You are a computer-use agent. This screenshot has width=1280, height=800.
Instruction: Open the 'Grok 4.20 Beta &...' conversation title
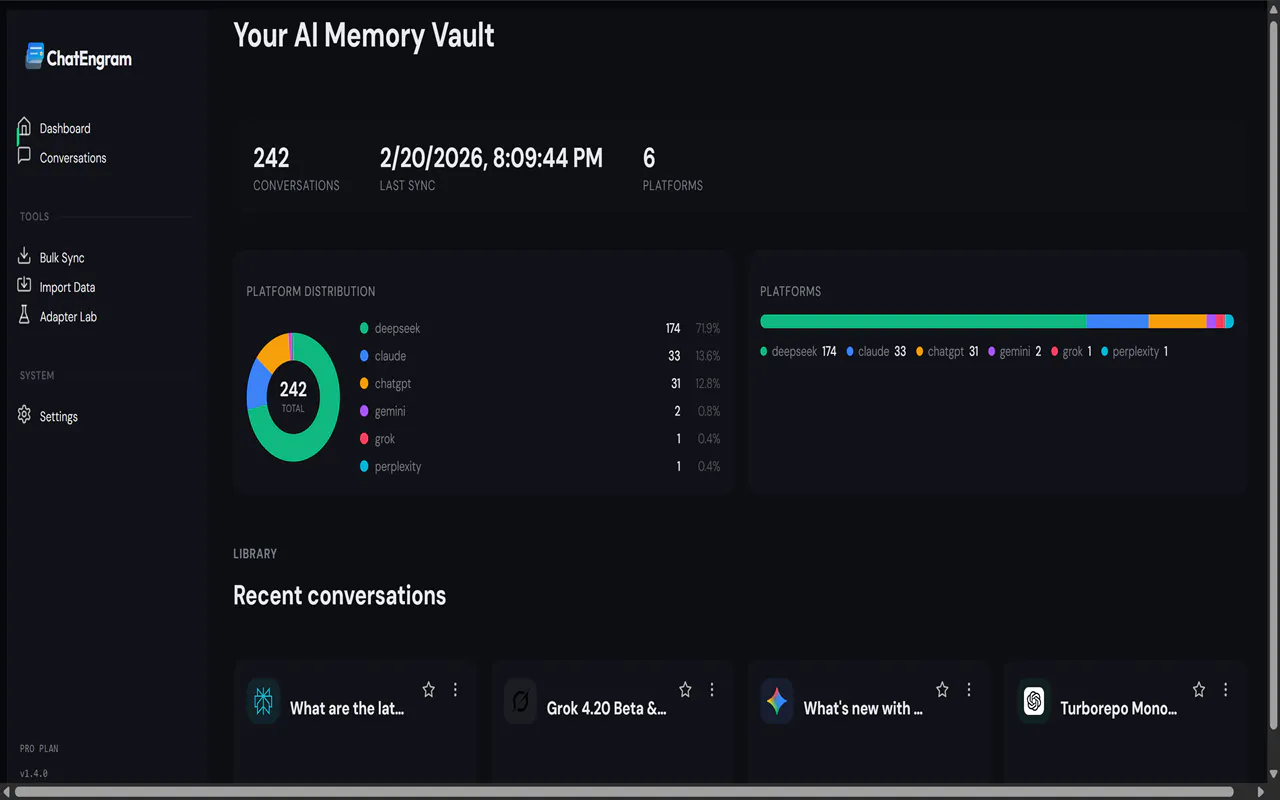pyautogui.click(x=607, y=708)
